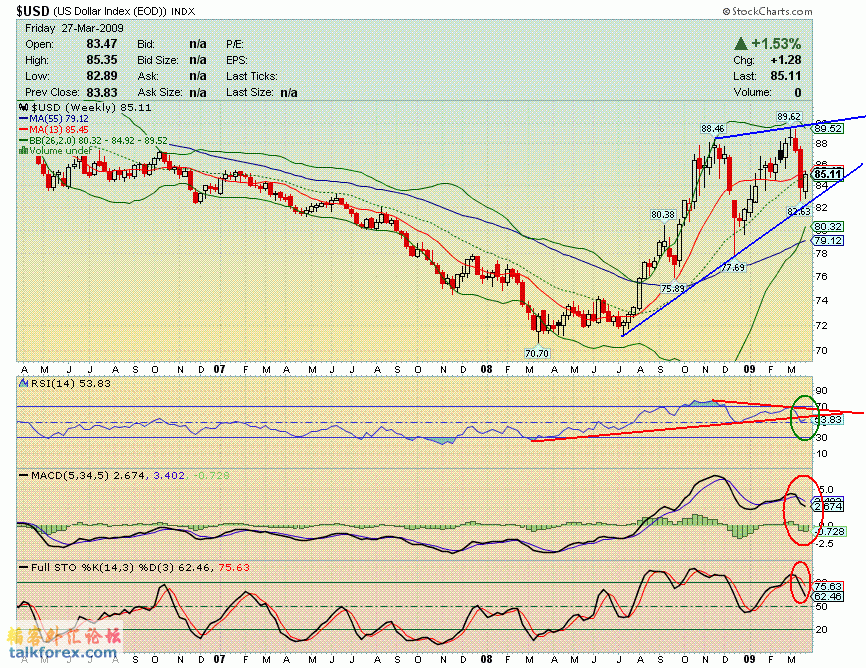Screen dimensions: 866x668
Task: Click the 75.63 stochastic axis tag
Action: click(828, 587)
